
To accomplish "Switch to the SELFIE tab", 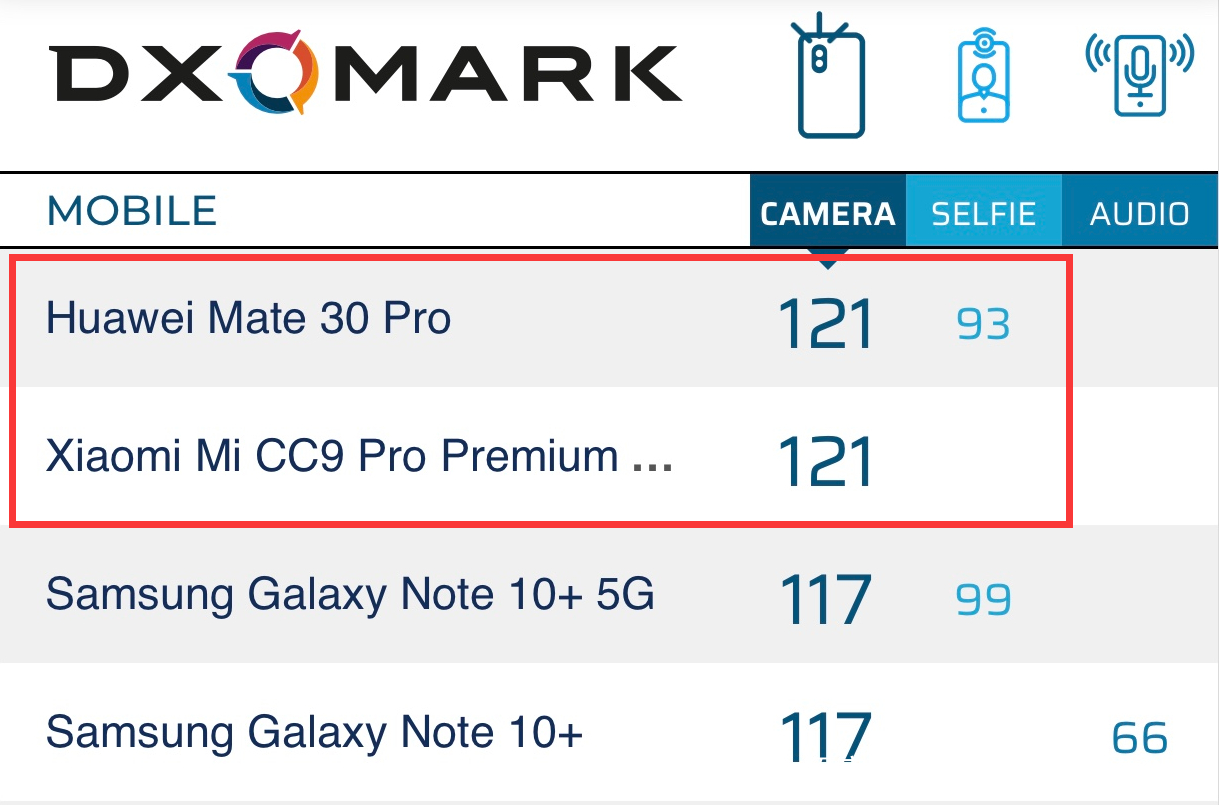I will tap(983, 211).
